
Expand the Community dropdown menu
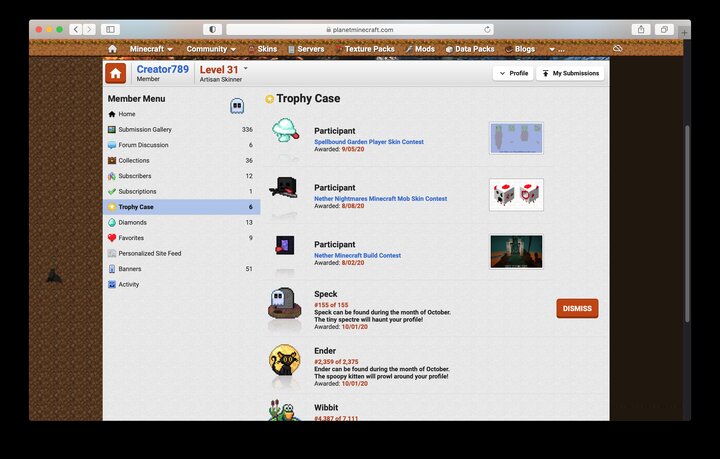tap(211, 48)
